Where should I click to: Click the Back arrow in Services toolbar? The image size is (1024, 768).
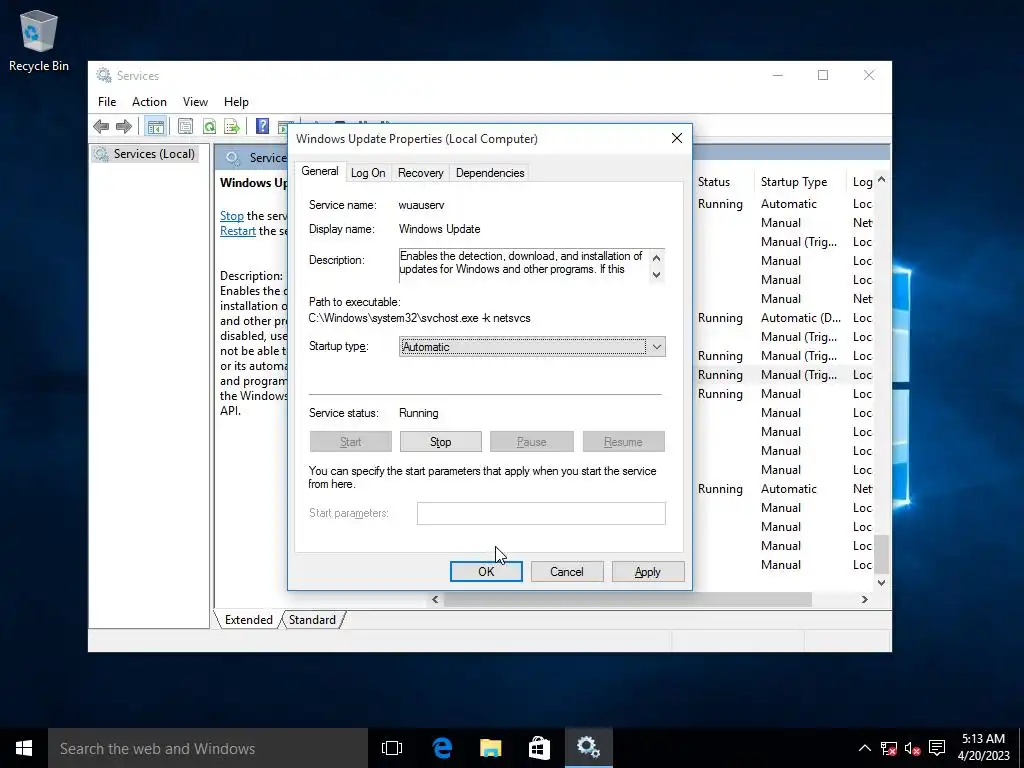pyautogui.click(x=101, y=126)
